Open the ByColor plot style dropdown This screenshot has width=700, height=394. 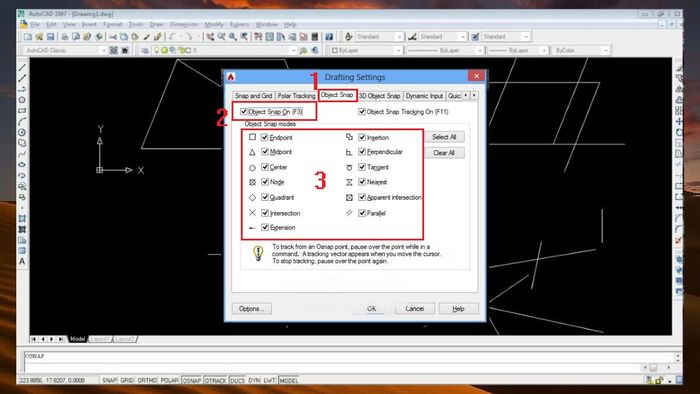(x=581, y=50)
